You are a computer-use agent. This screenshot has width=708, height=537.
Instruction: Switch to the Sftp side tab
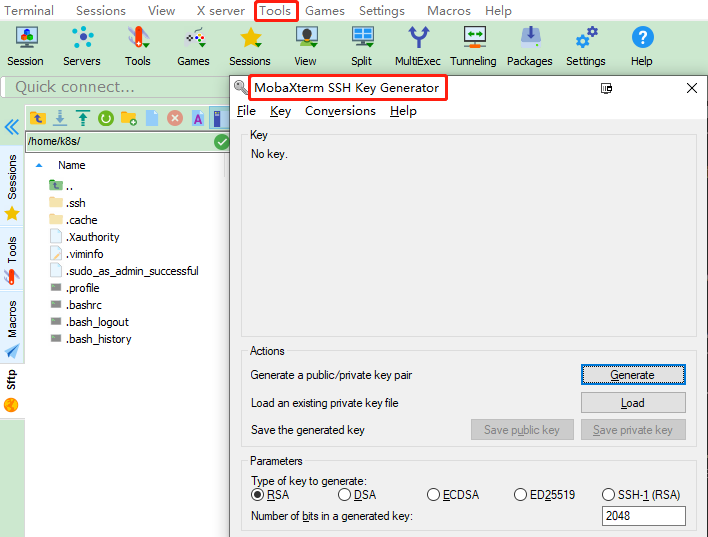click(x=12, y=390)
